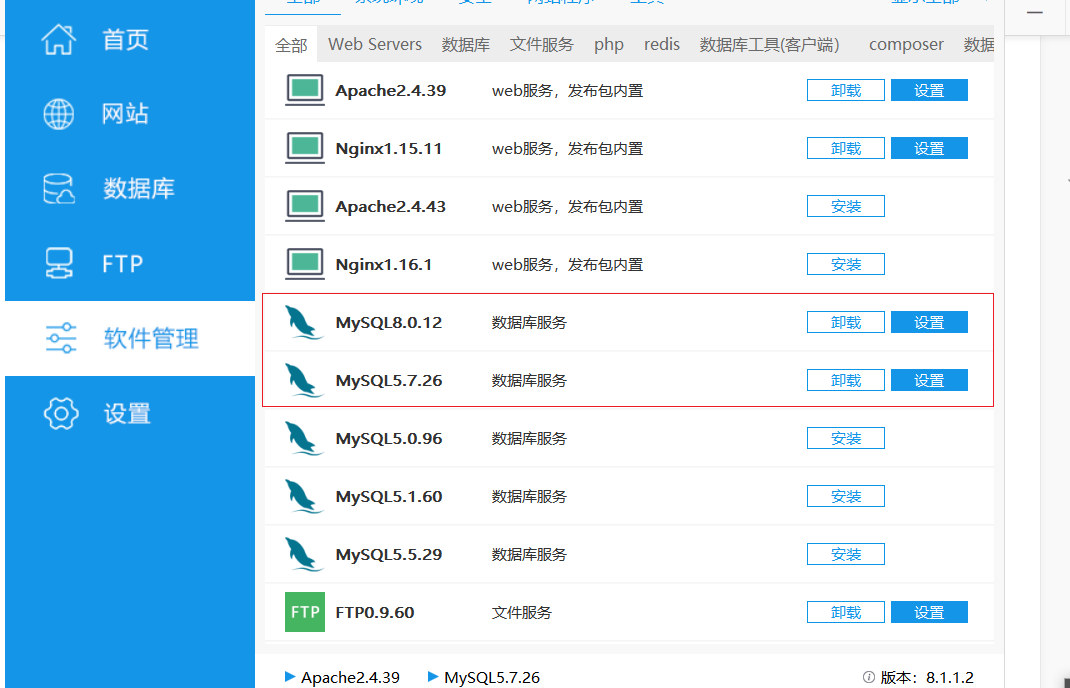The height and width of the screenshot is (688, 1070).
Task: Open 设置 for MySQL5.7.26
Action: point(929,380)
